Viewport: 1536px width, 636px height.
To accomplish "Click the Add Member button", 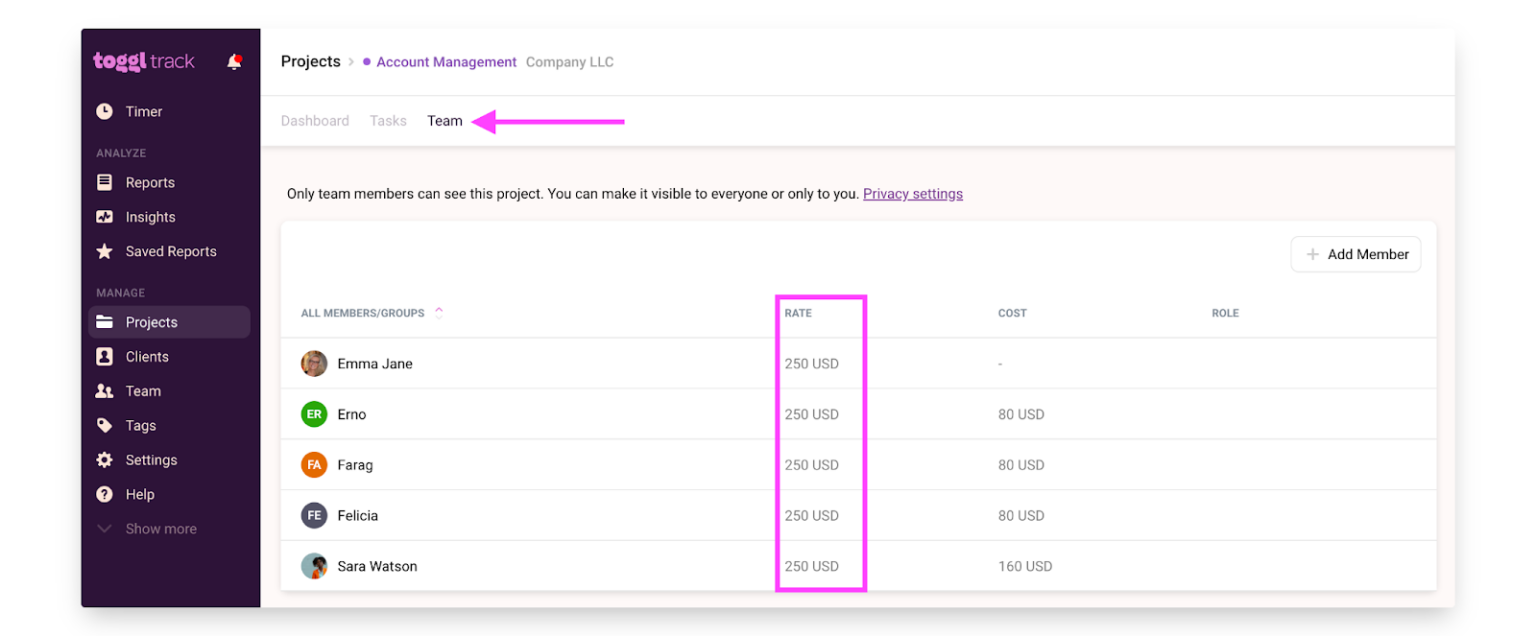I will tap(1356, 254).
